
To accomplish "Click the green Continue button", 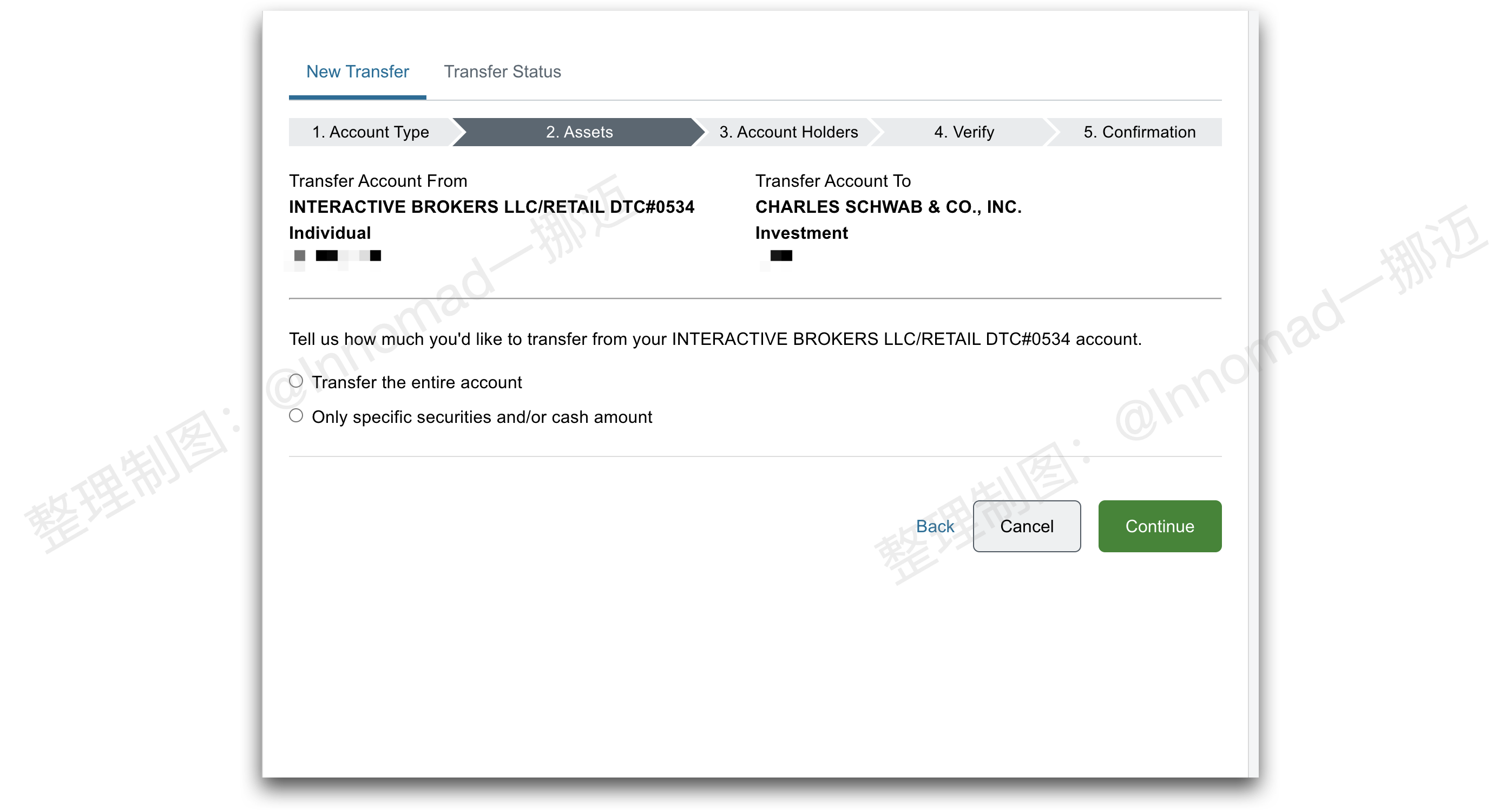I will coord(1160,526).
